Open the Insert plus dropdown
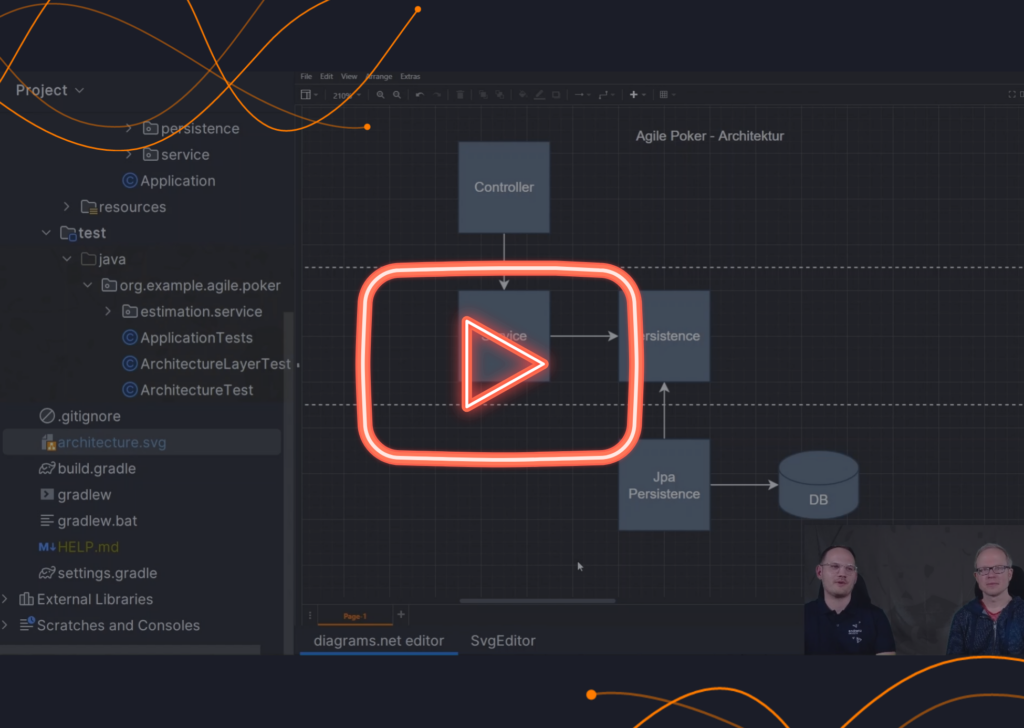The width and height of the screenshot is (1024, 728). coord(637,95)
